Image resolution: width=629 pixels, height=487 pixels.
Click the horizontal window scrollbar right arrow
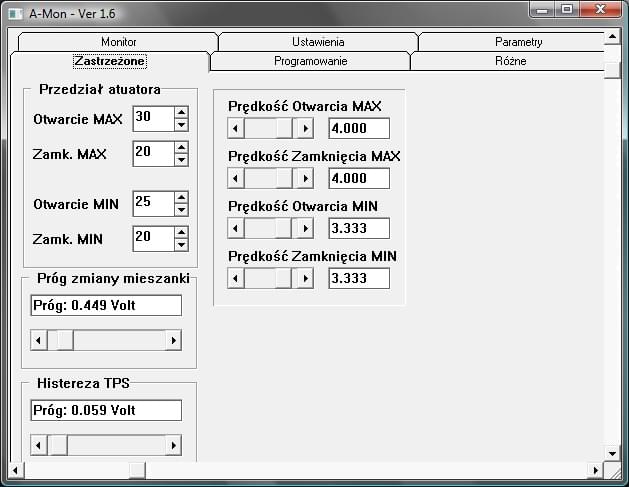[x=596, y=470]
